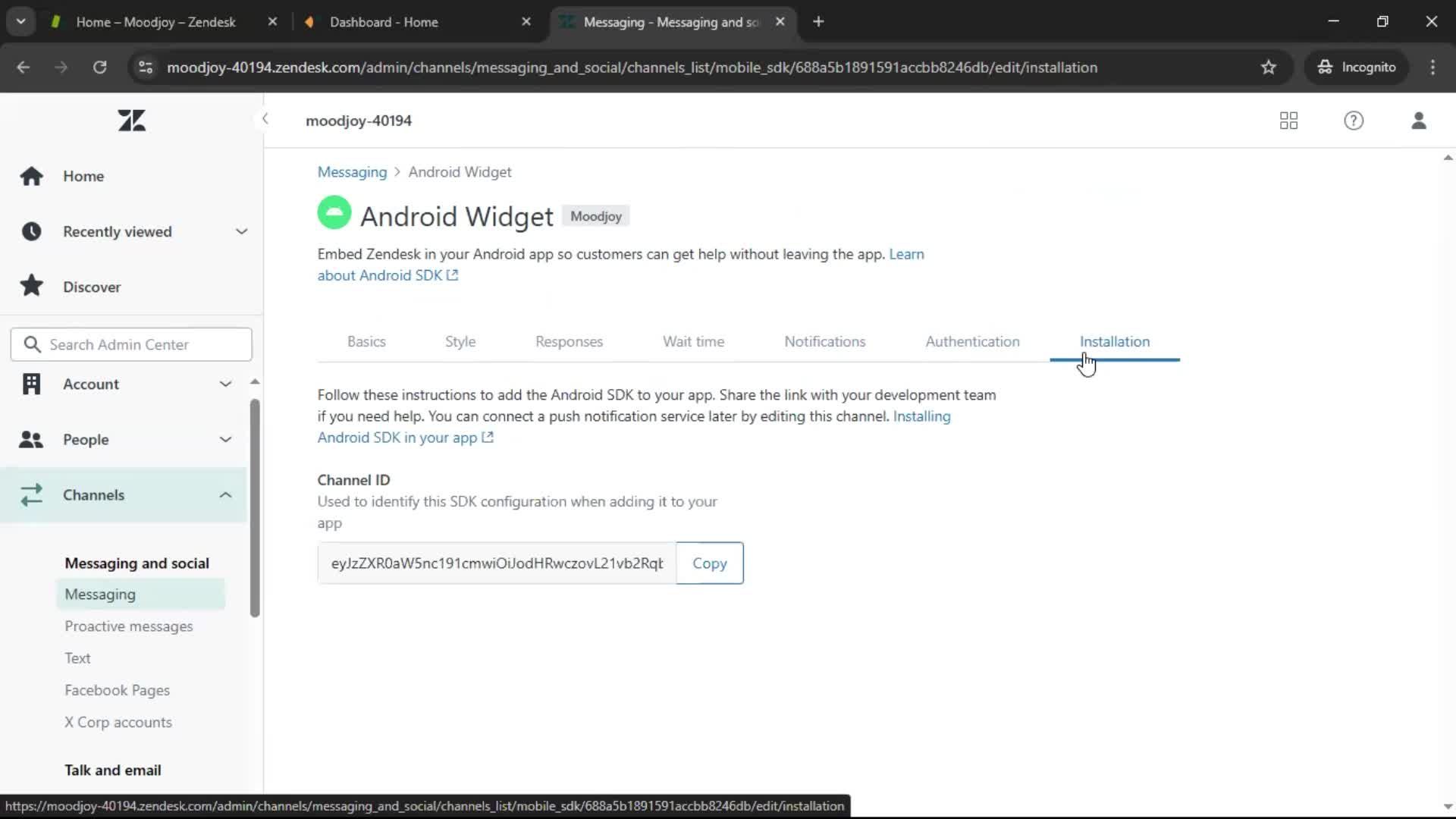The width and height of the screenshot is (1456, 819).
Task: Click the sidebar vertical scrollbar
Action: pyautogui.click(x=255, y=507)
